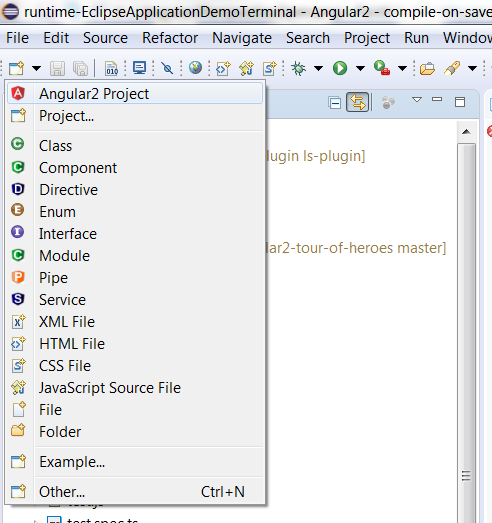This screenshot has height=523, width=492.
Task: Click the highlighter search toolbar icon
Action: point(452,68)
